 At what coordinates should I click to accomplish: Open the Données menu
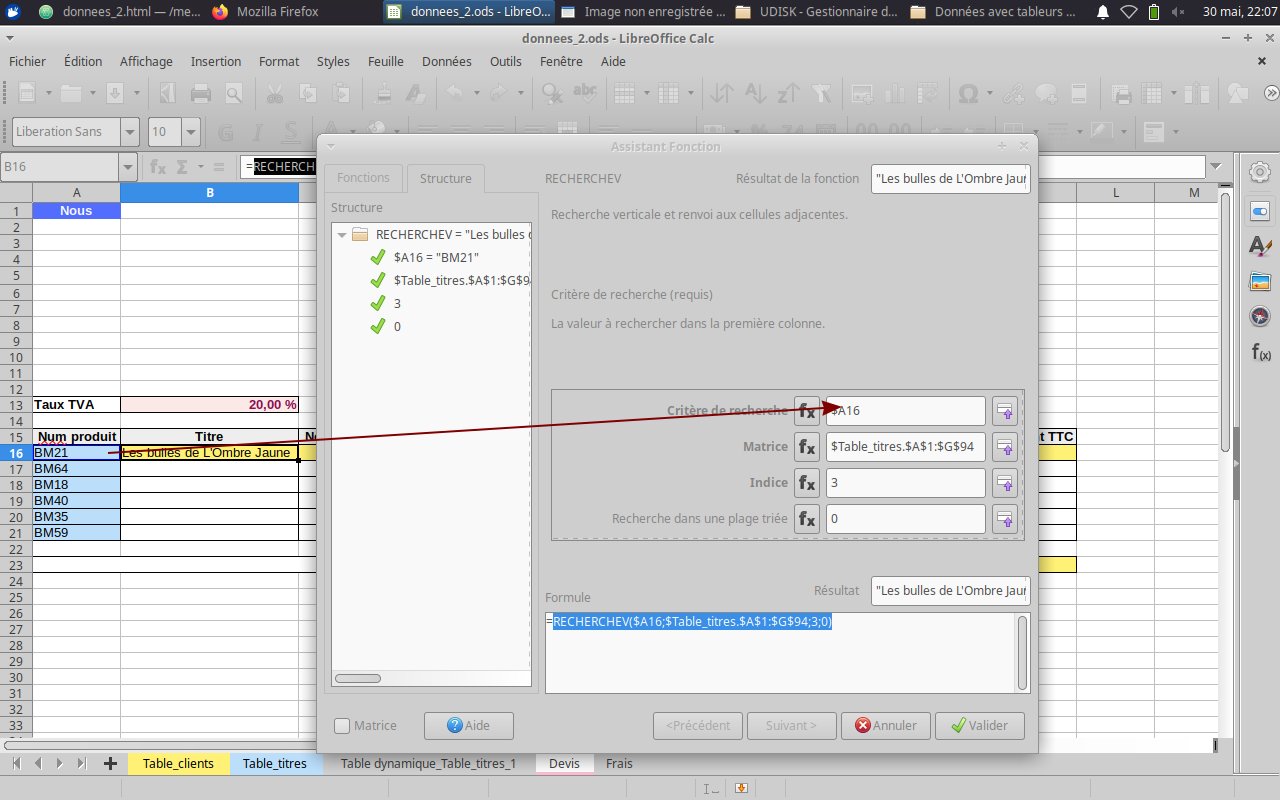coord(446,61)
